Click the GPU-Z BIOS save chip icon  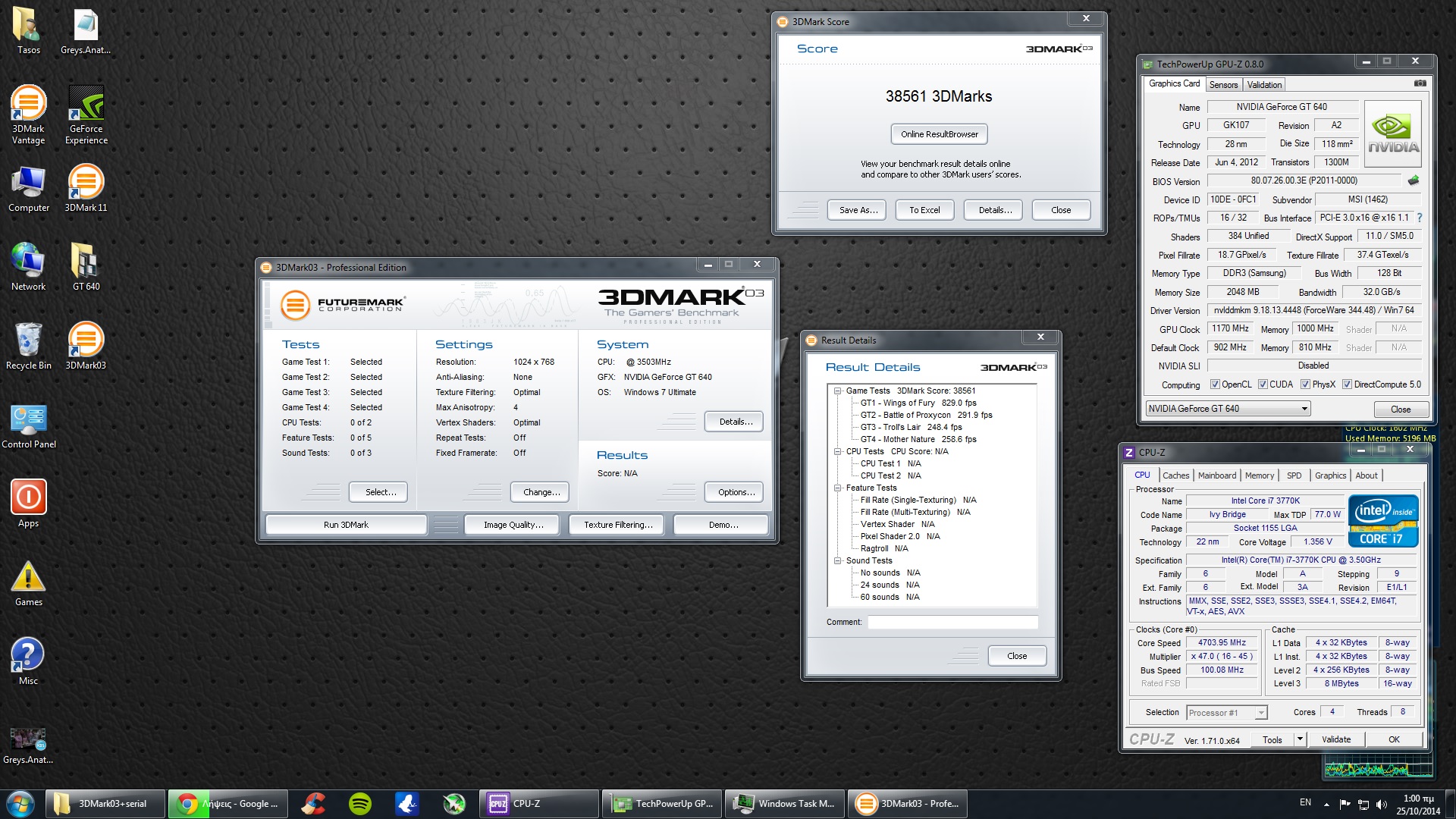coord(1414,180)
